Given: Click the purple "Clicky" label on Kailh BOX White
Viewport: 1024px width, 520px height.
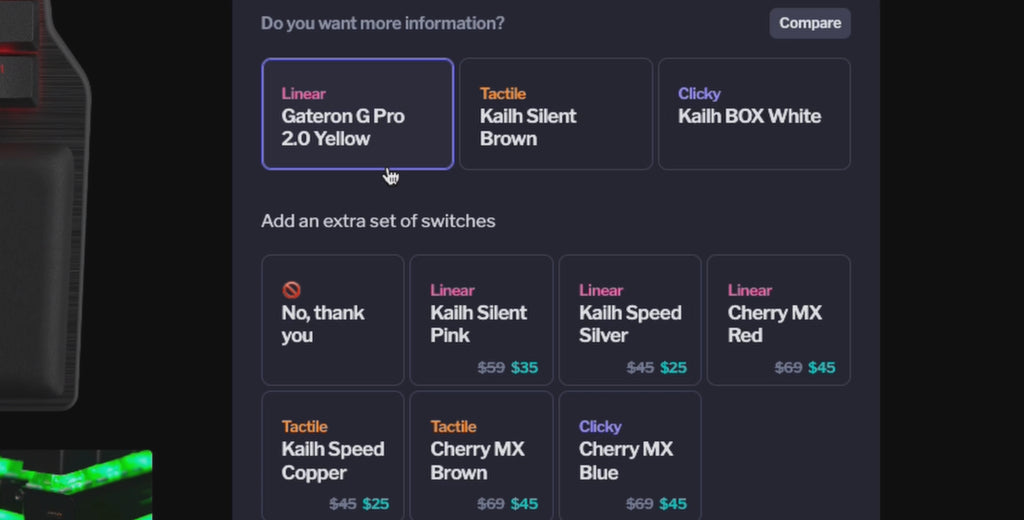Looking at the screenshot, I should coord(699,94).
